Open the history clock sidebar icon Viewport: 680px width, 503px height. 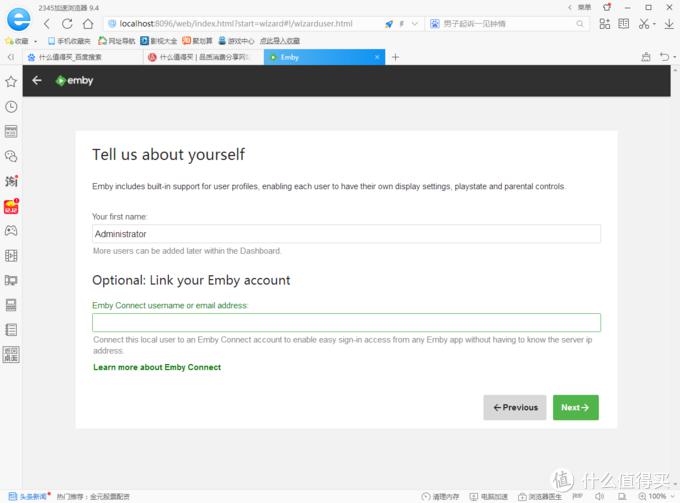(x=11, y=107)
